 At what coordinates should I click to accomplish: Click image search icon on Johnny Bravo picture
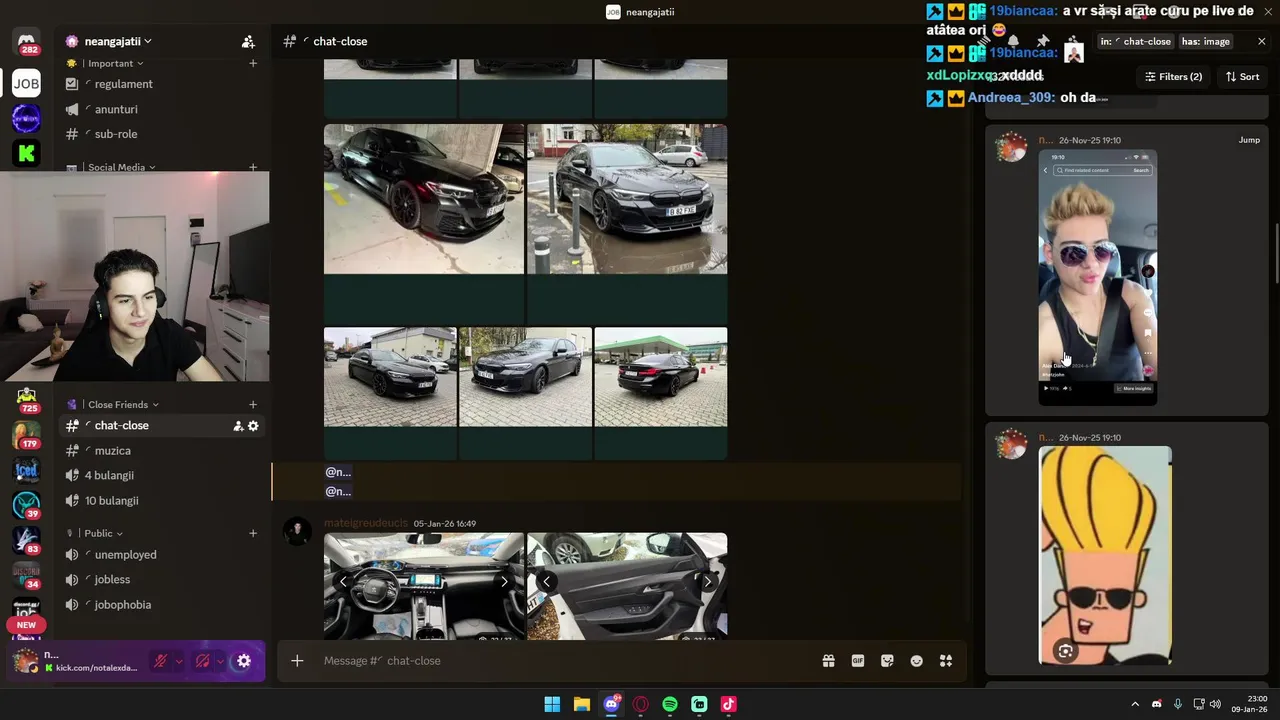[1065, 651]
